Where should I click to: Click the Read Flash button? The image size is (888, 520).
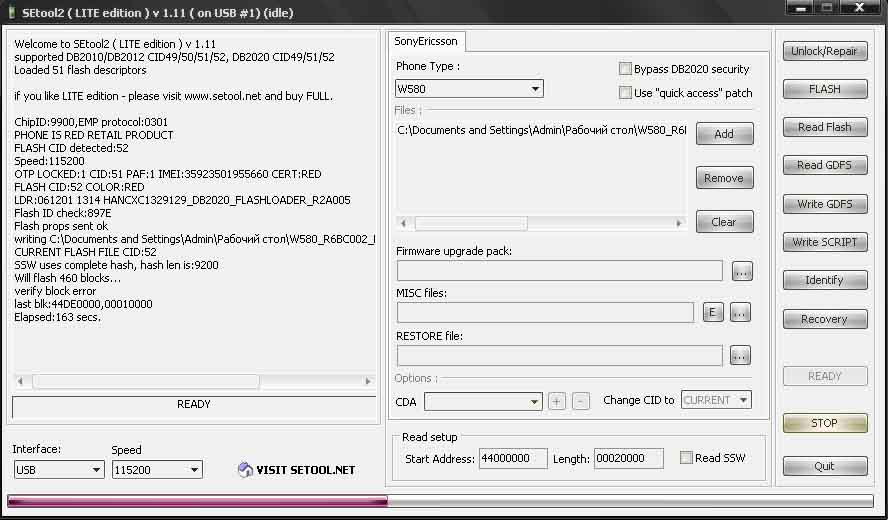point(825,127)
